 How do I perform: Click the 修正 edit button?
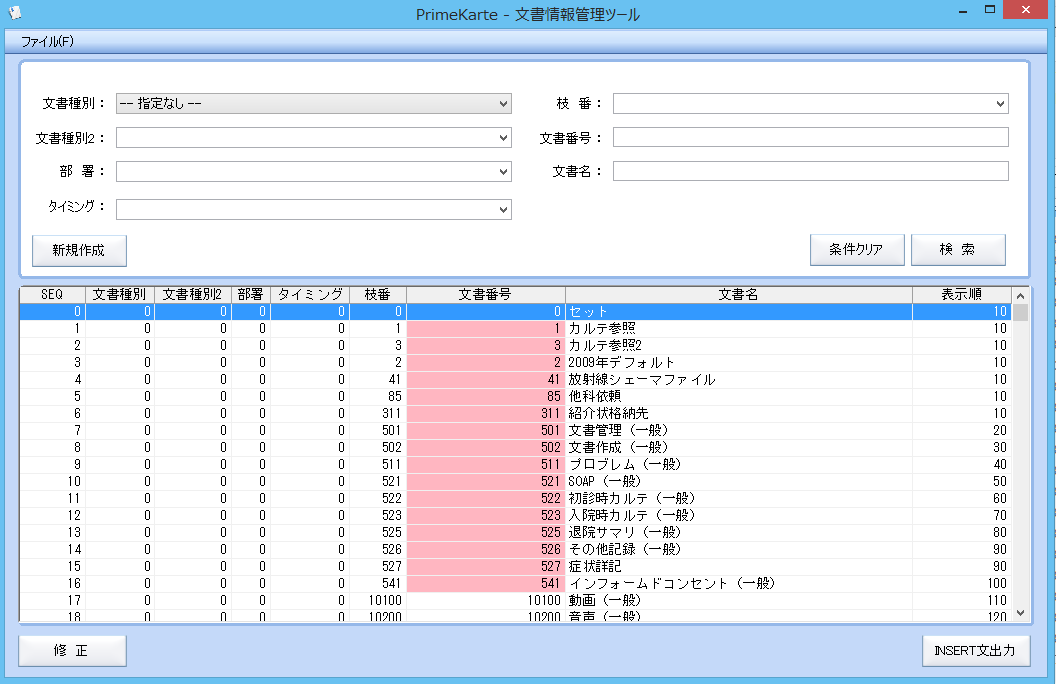pos(72,651)
